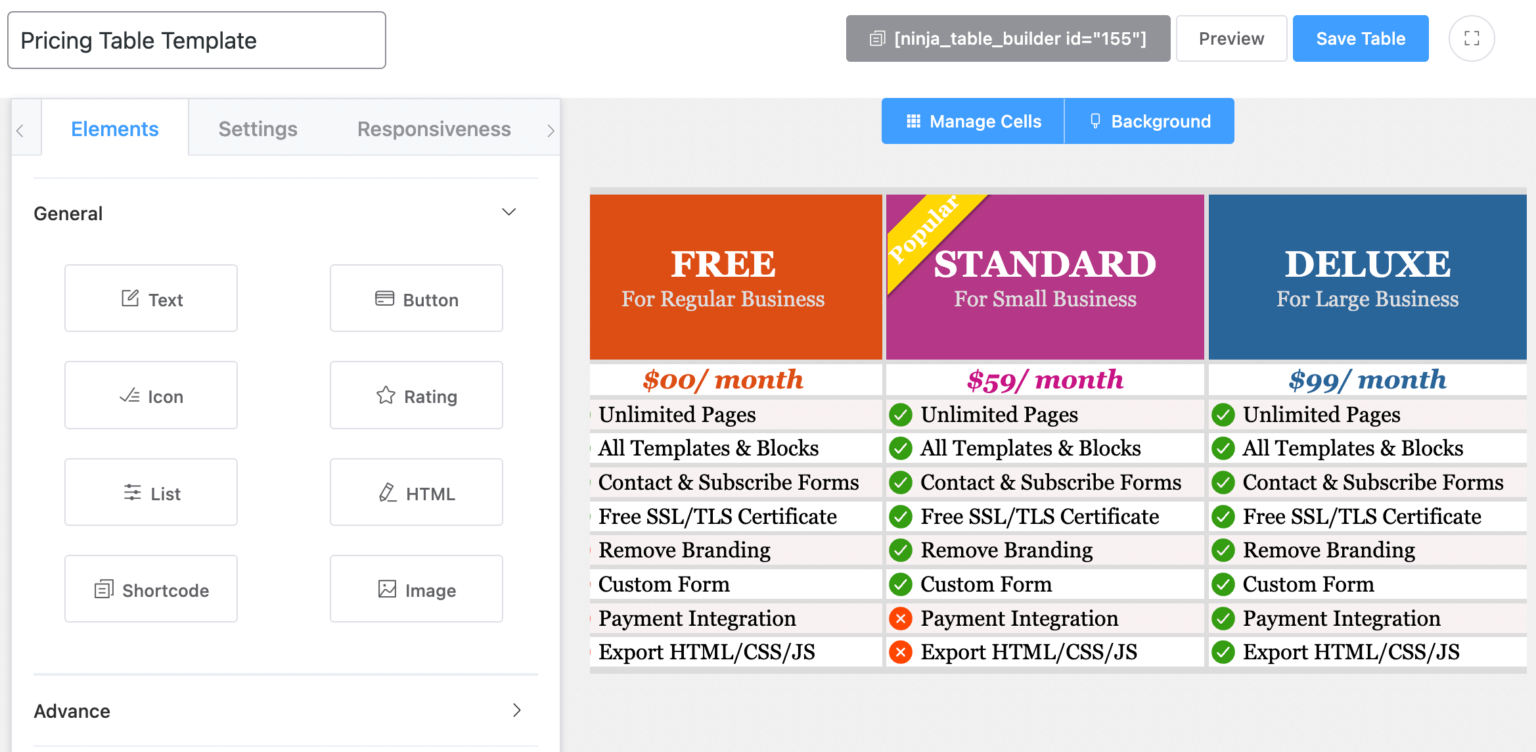Add the Icon element

pos(151,395)
